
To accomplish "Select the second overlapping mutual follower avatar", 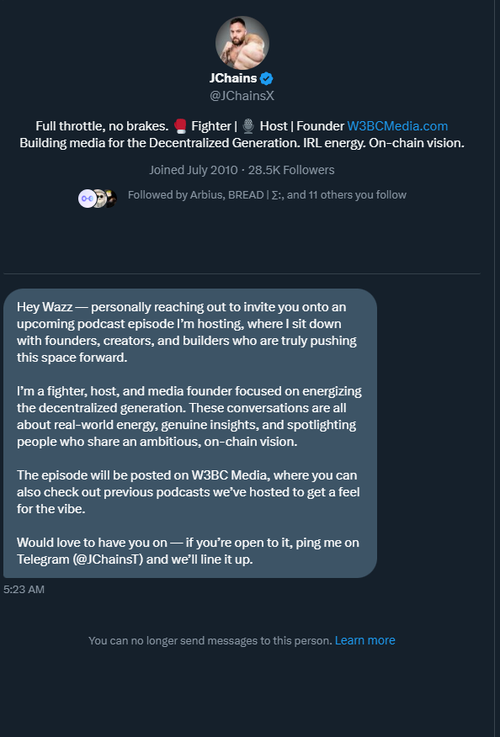I will [x=99, y=198].
